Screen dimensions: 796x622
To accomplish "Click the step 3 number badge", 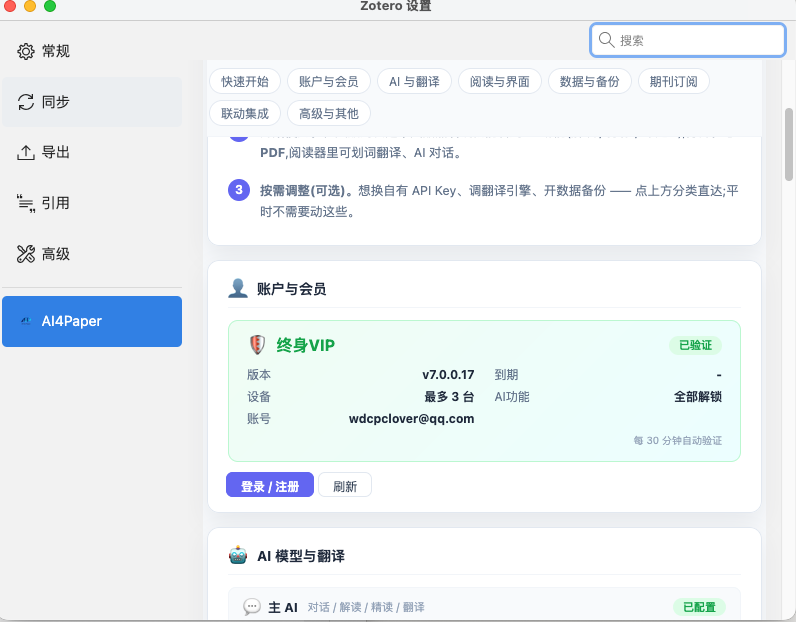I will tap(239, 190).
